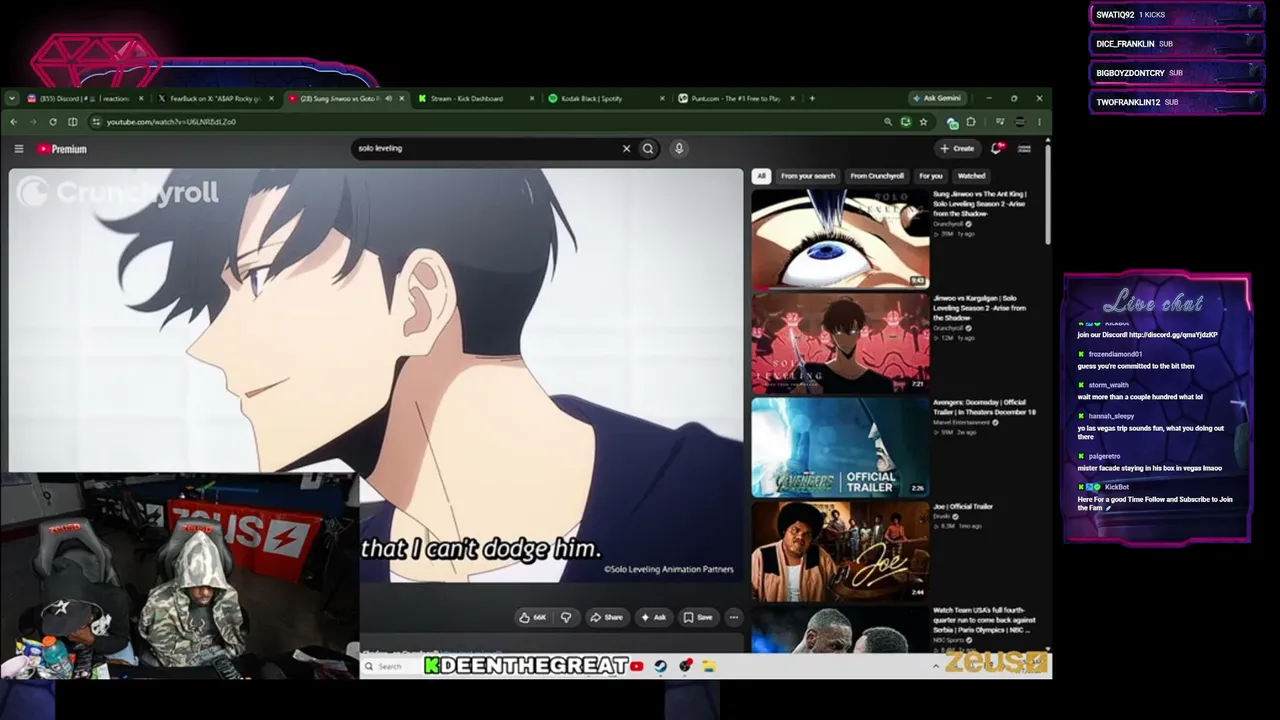Open the browser zoom magnifier icon
Image resolution: width=1280 pixels, height=720 pixels.
tap(887, 122)
